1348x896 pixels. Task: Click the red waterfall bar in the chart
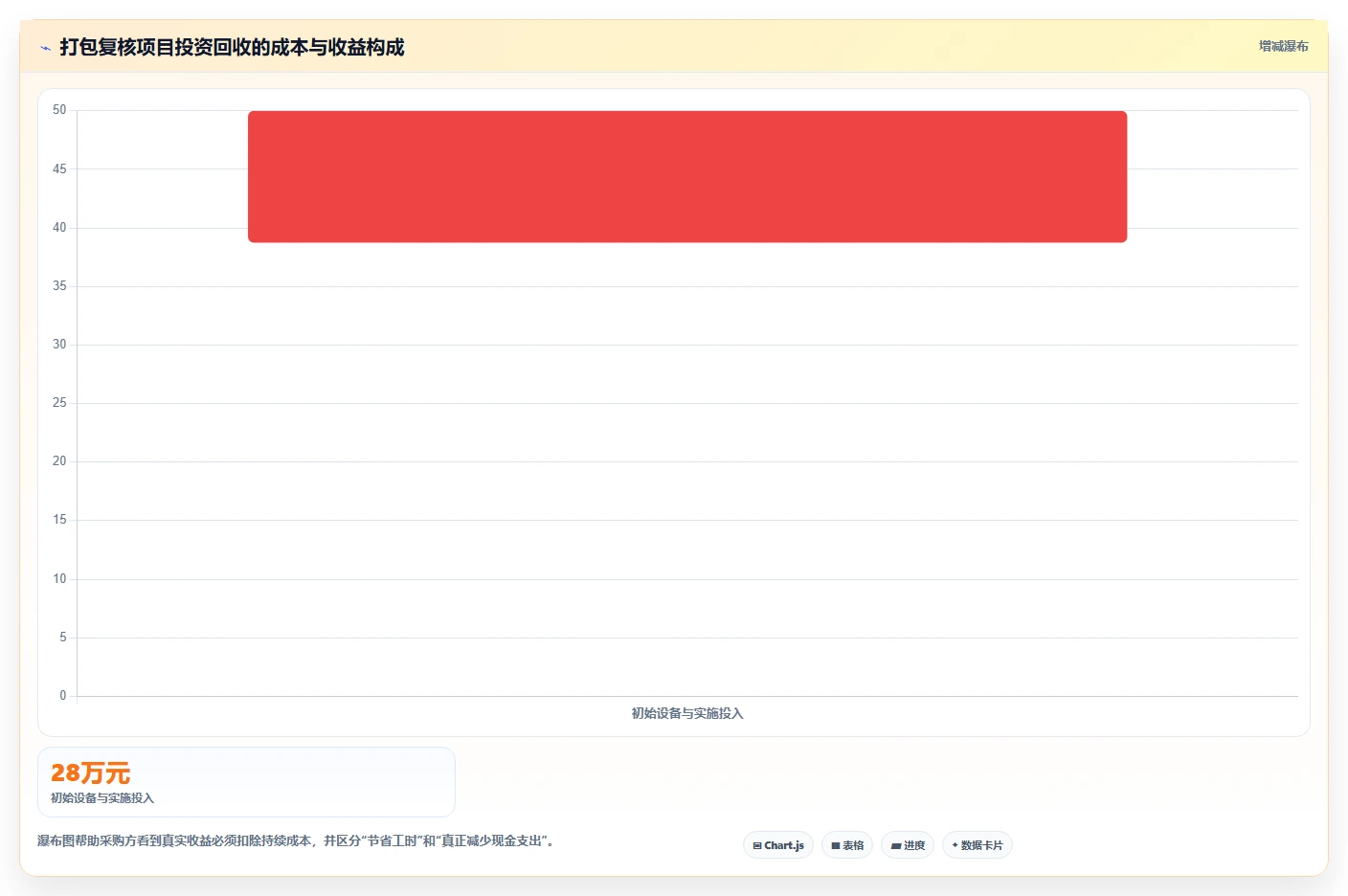(x=687, y=176)
